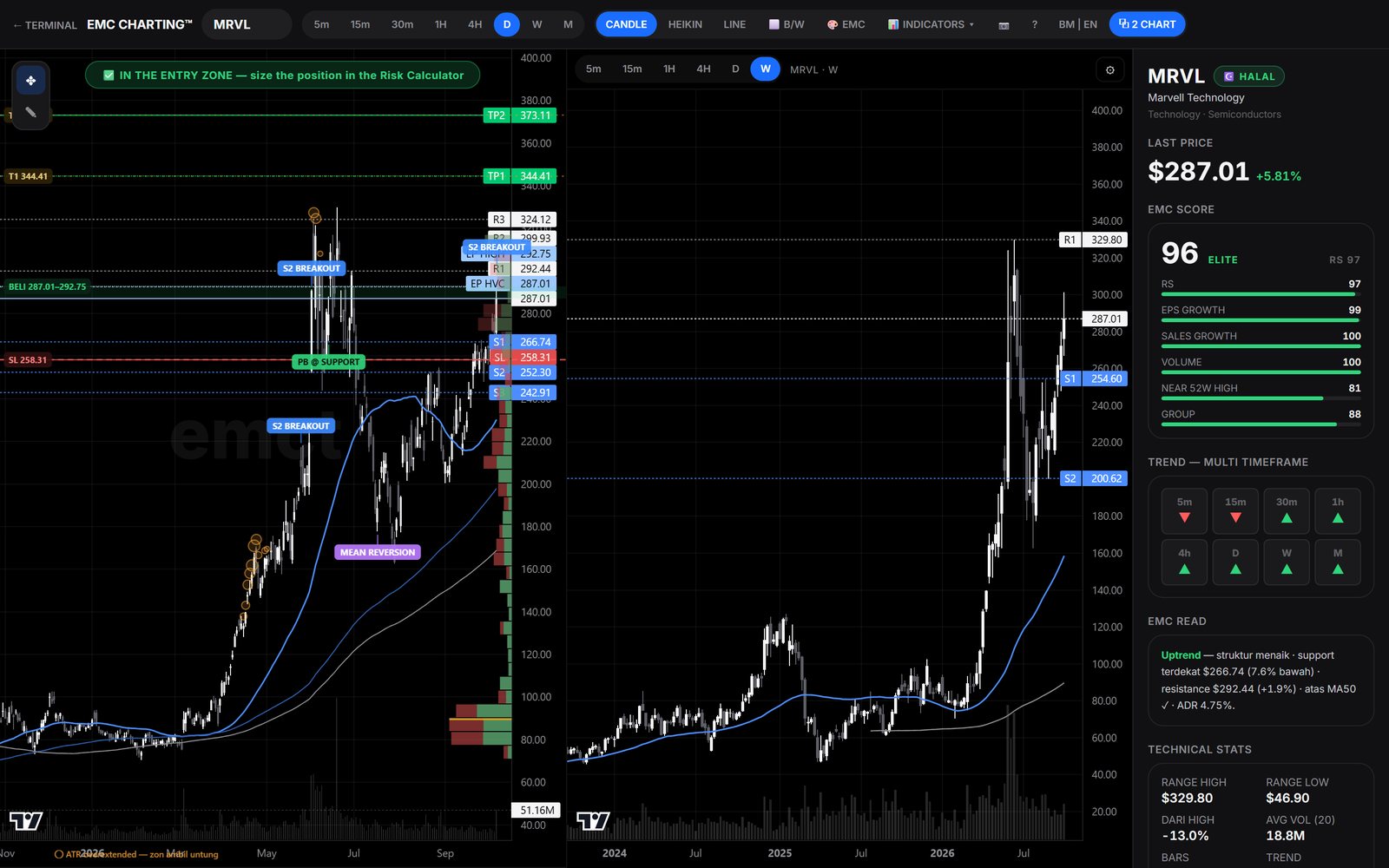Toggle the 2 CHART layout
Viewport: 1389px width, 868px height.
tap(1147, 24)
